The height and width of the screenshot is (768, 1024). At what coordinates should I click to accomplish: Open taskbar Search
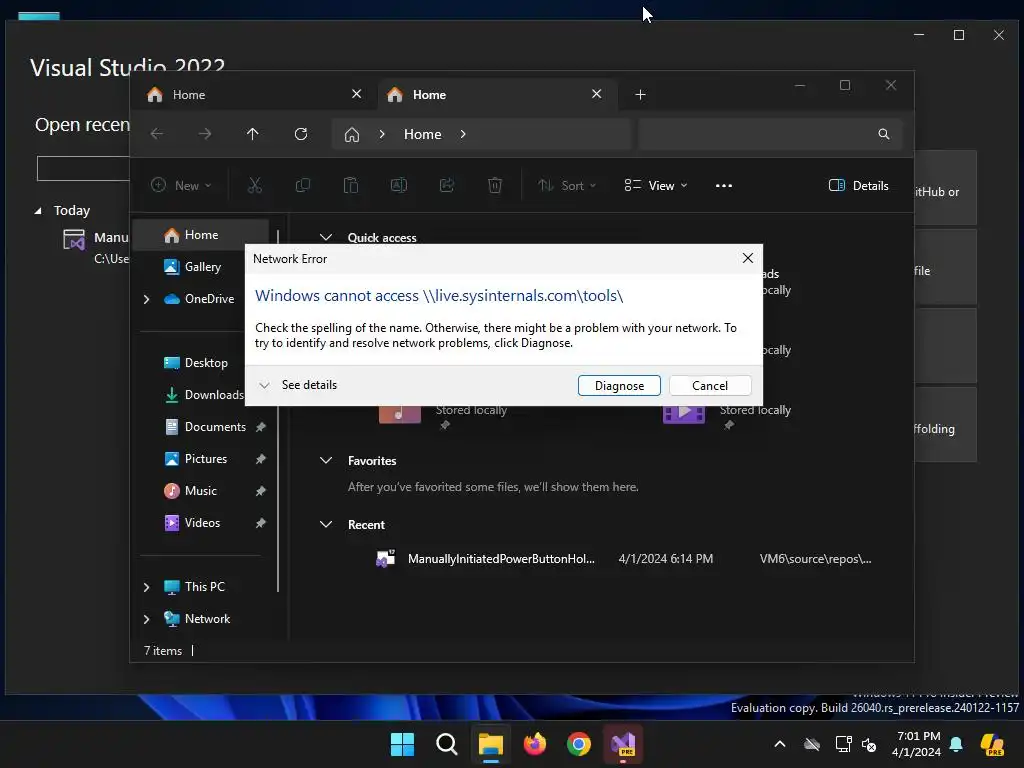[447, 744]
